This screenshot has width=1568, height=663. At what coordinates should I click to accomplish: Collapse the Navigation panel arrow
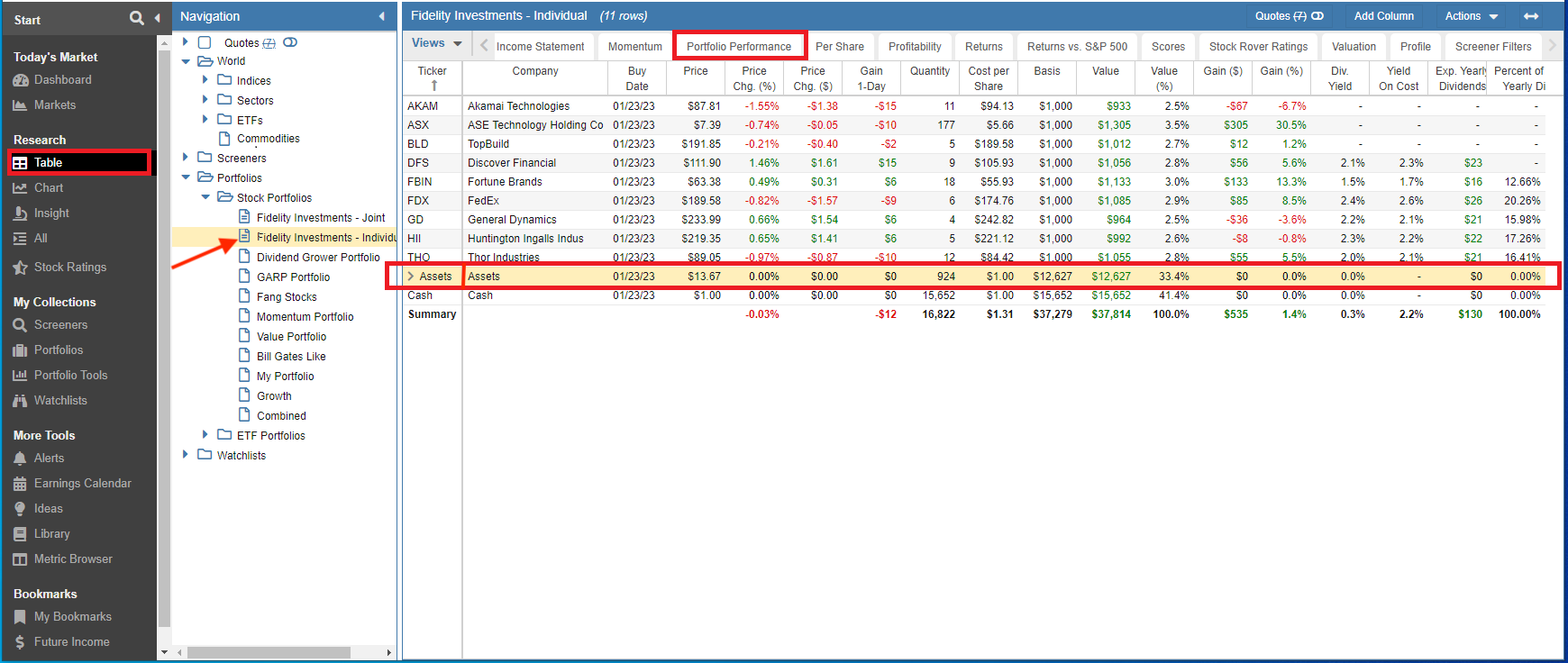click(381, 16)
